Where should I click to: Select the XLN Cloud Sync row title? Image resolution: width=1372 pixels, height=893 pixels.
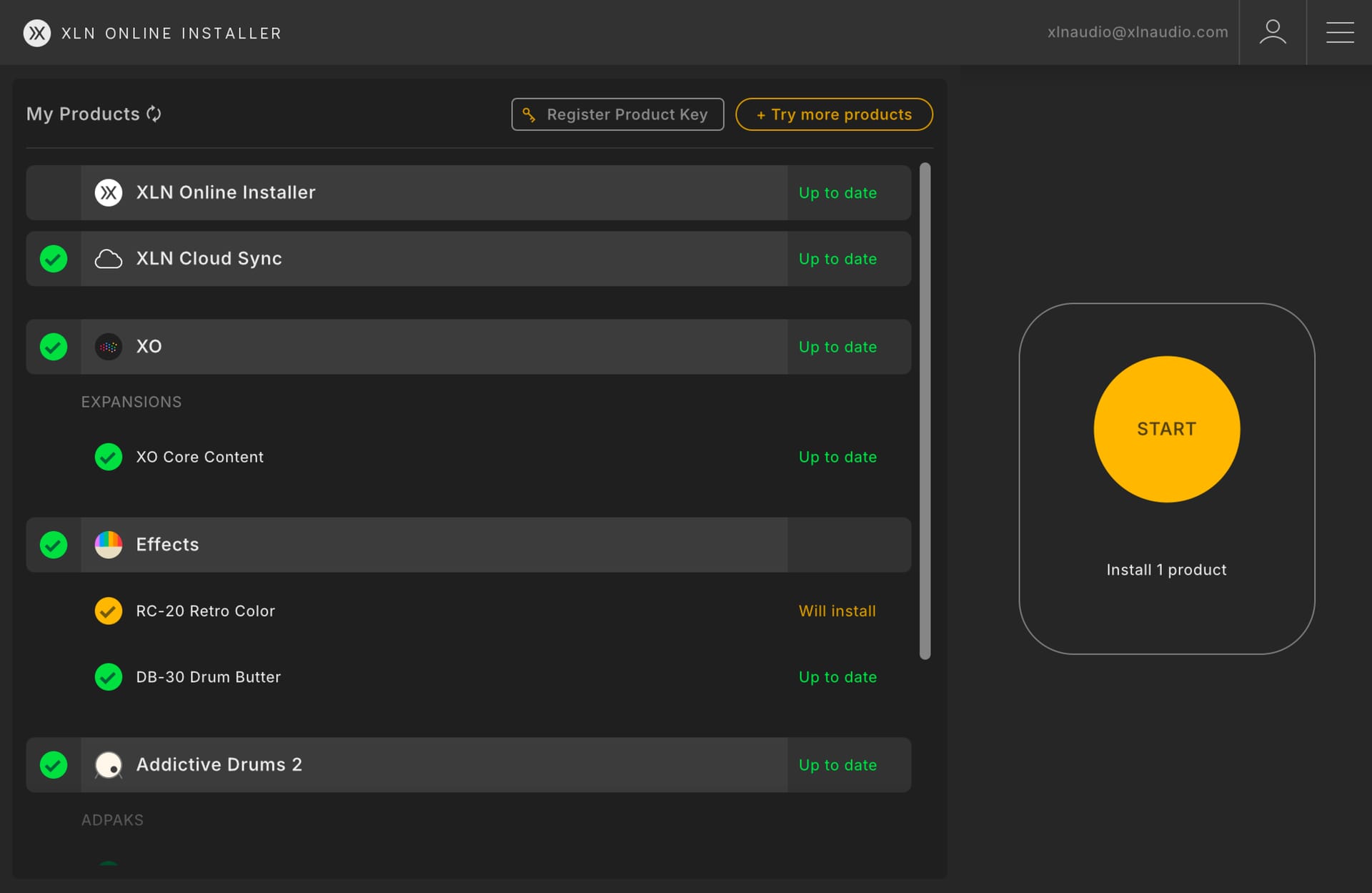pos(209,258)
